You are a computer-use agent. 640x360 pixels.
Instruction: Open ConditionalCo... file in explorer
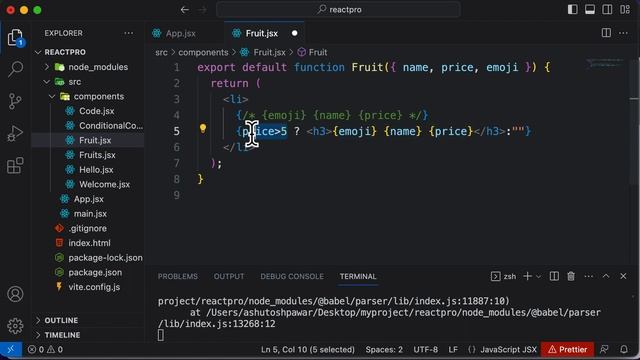click(x=111, y=126)
